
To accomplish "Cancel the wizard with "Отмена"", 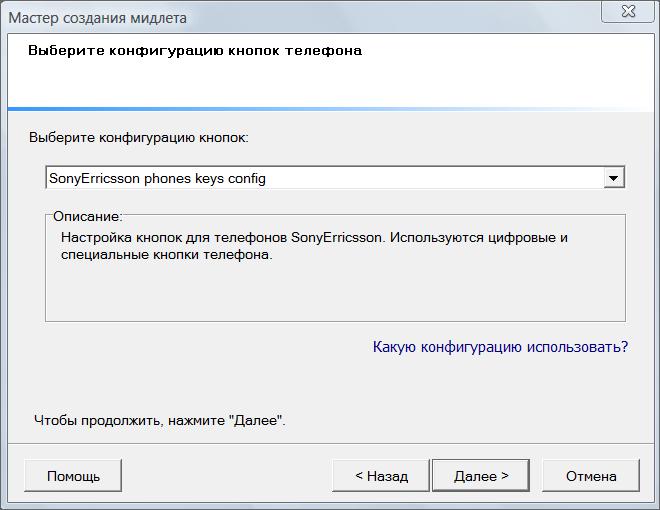I will (590, 476).
